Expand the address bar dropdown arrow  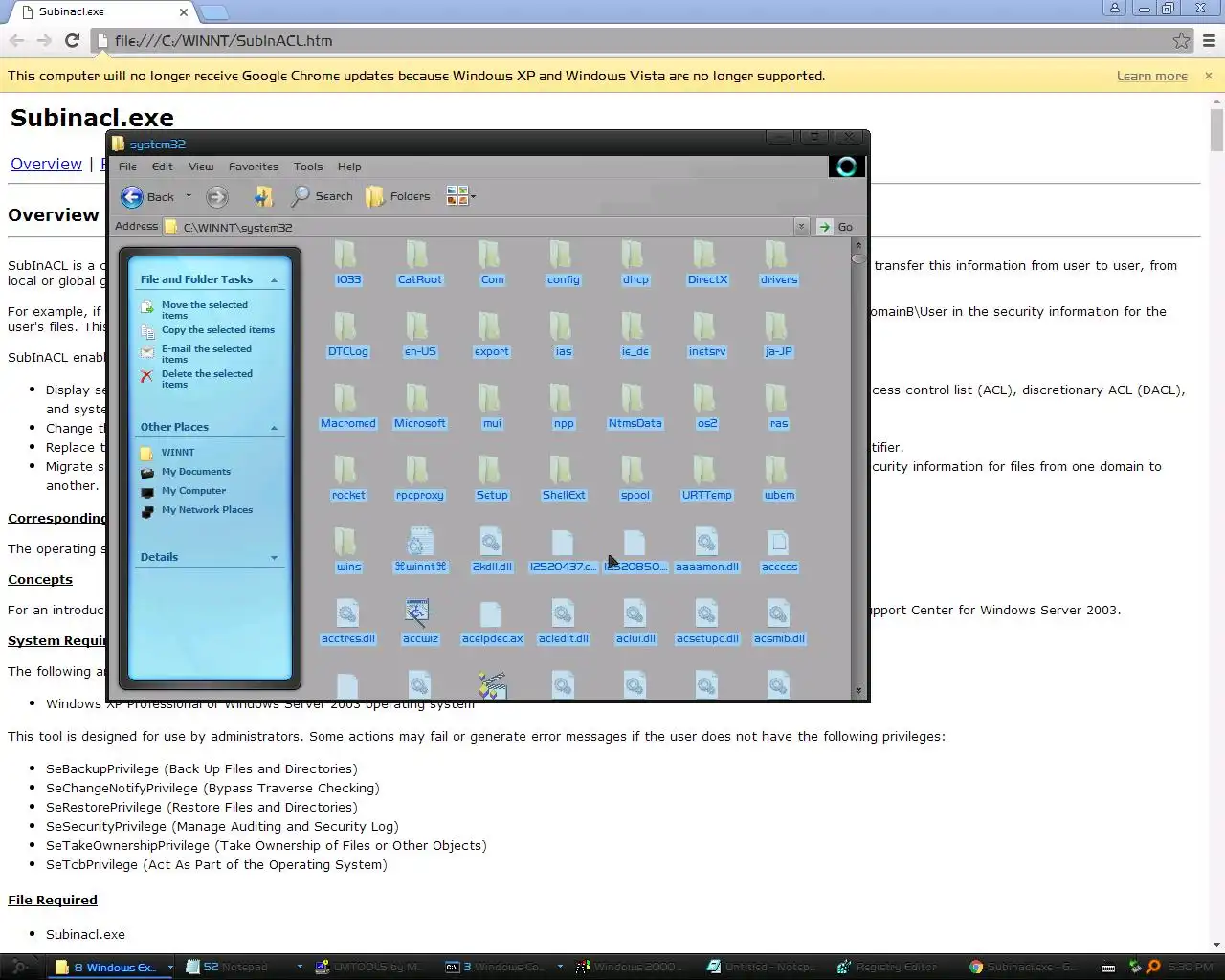(x=801, y=227)
